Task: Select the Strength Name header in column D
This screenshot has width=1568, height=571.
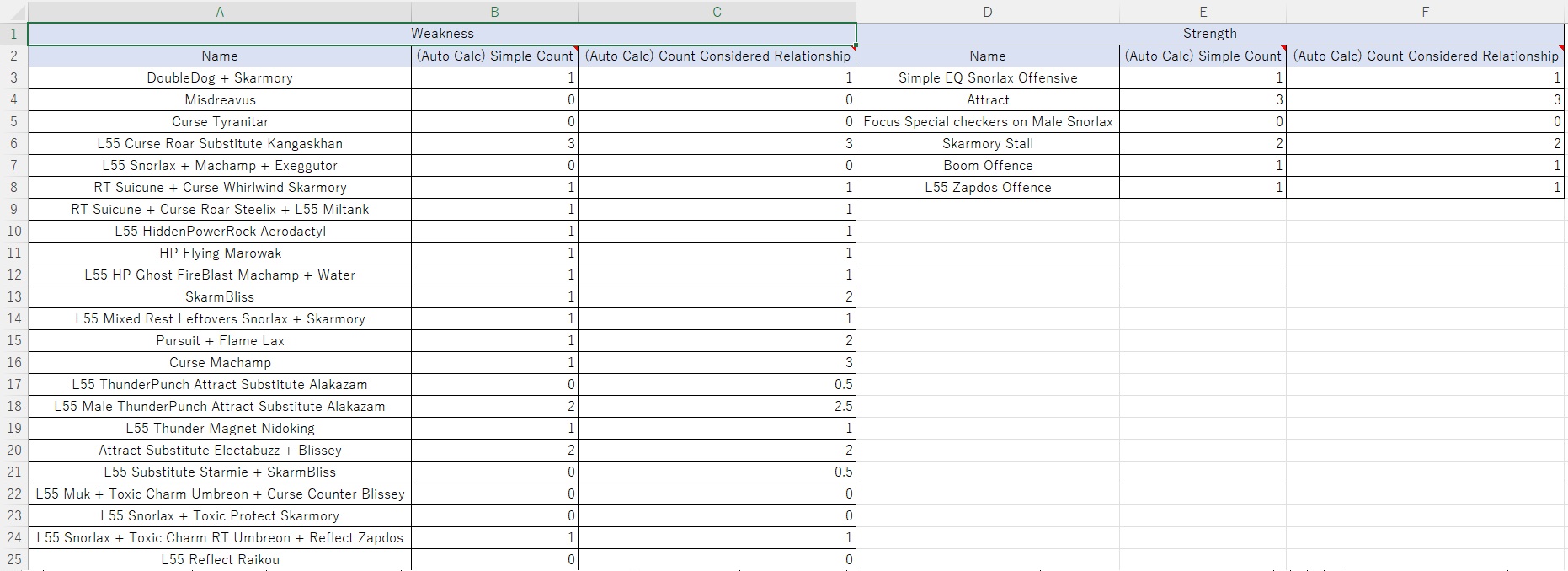Action: (x=988, y=56)
